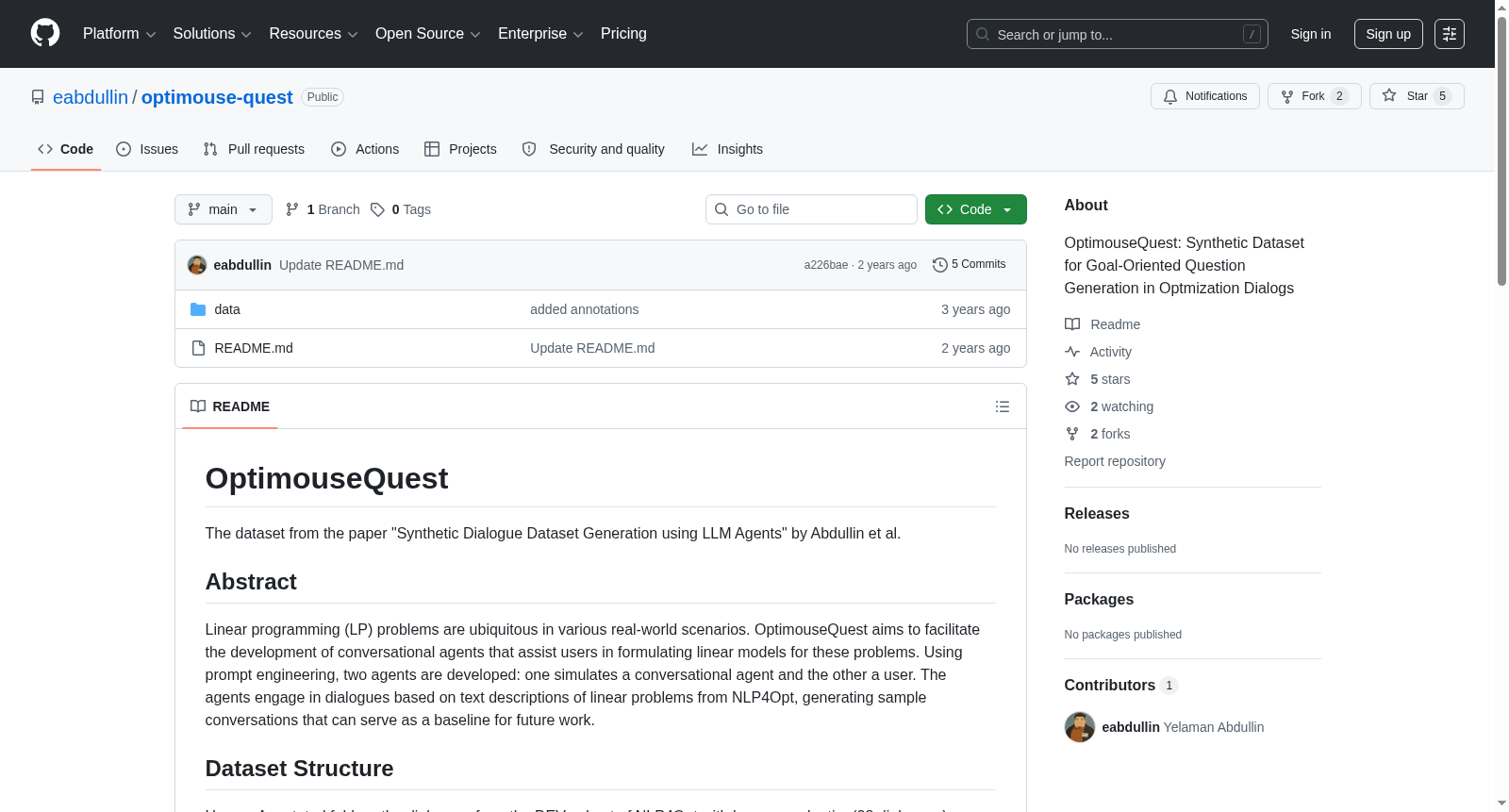Click the tag icon next to 0 Tags
Viewport: 1509px width, 812px height.
(x=377, y=209)
